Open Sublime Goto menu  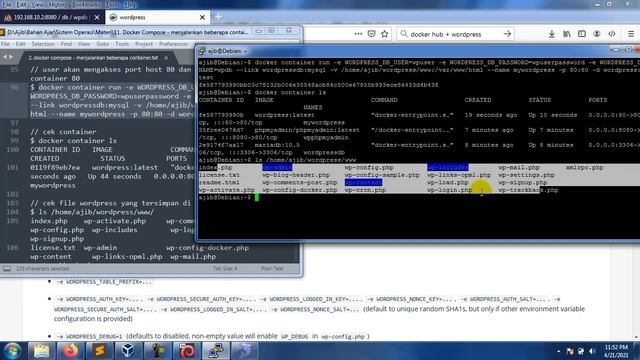click(102, 44)
